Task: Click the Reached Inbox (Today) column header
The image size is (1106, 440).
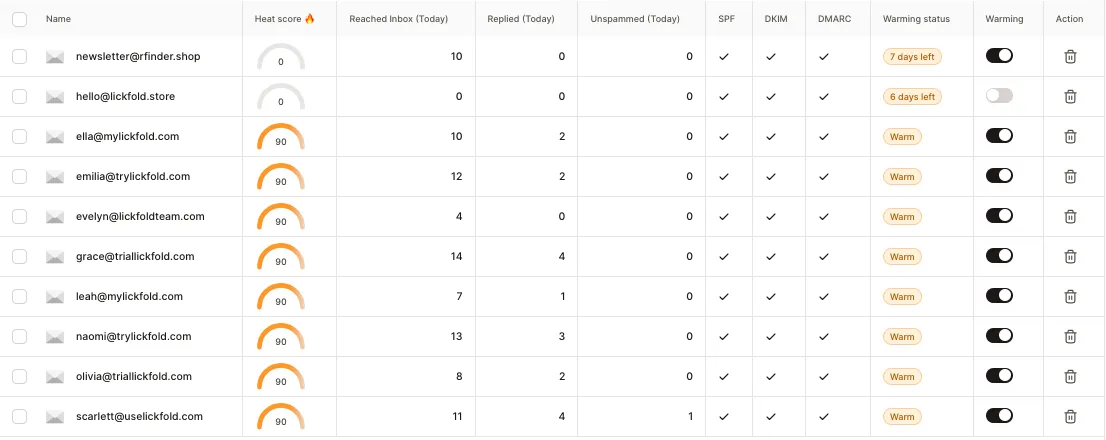Action: [x=398, y=19]
